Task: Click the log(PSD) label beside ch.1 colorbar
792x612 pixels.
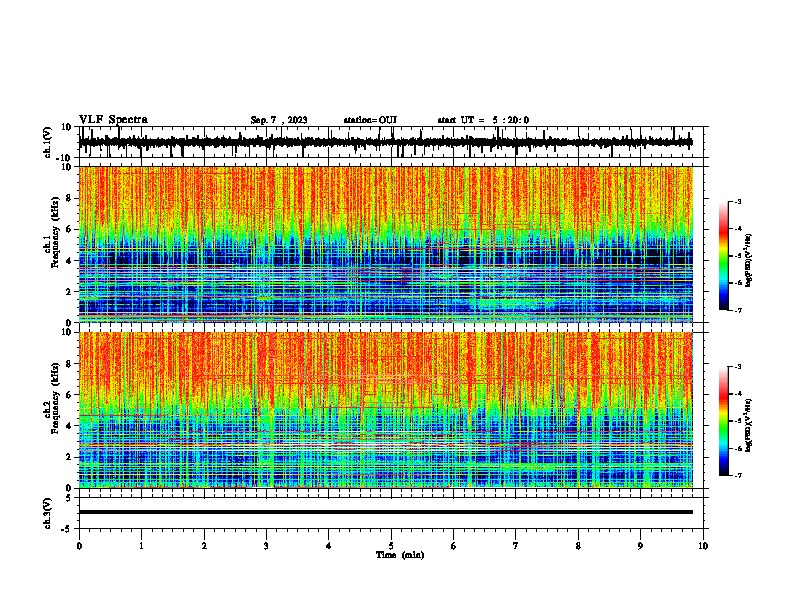Action: coord(748,261)
